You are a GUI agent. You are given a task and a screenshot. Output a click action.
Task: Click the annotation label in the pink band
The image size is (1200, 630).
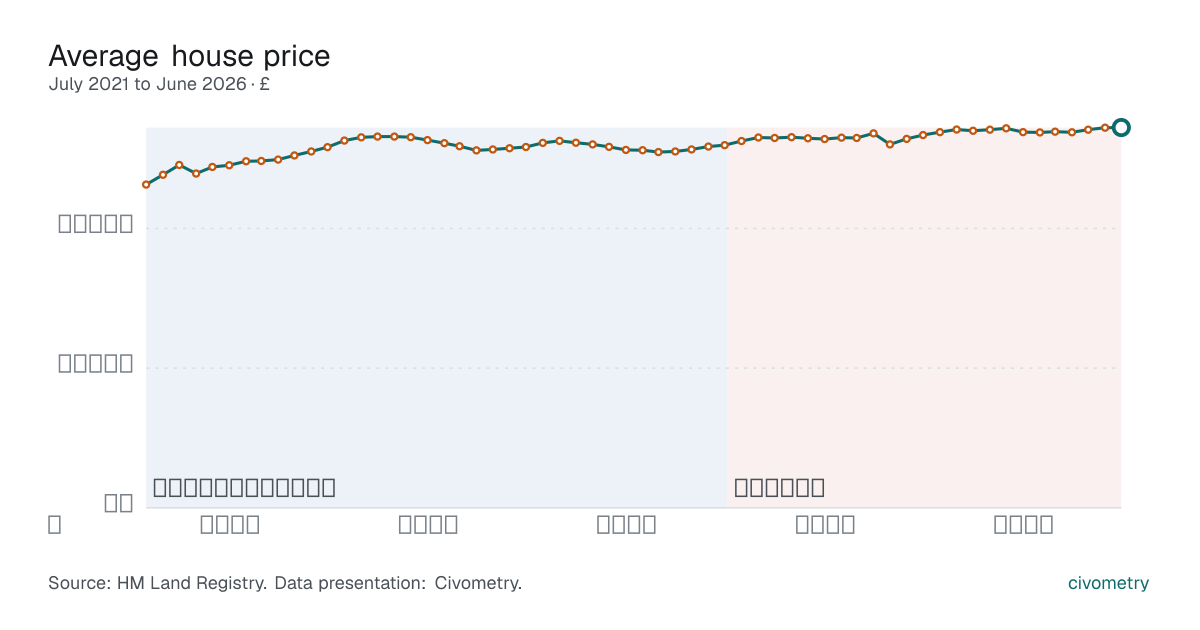(779, 488)
